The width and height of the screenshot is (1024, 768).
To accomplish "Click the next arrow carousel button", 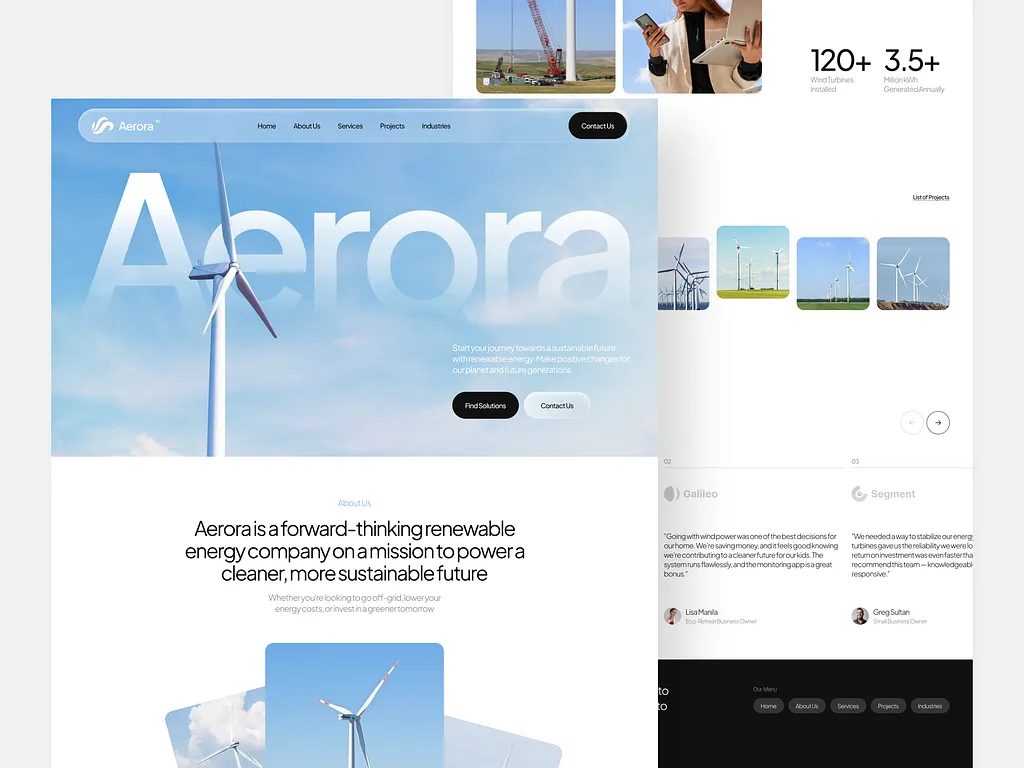I will coord(937,423).
